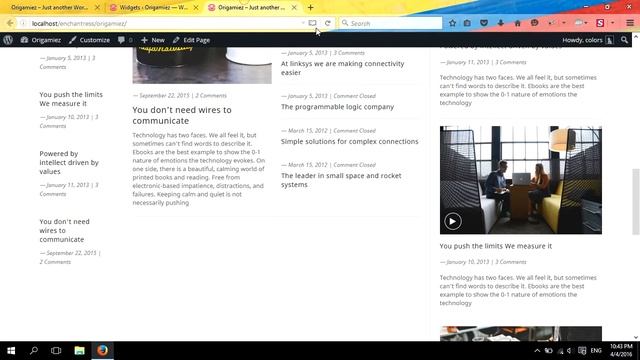
Task: Save page to Pocket icon
Action: [x=484, y=23]
